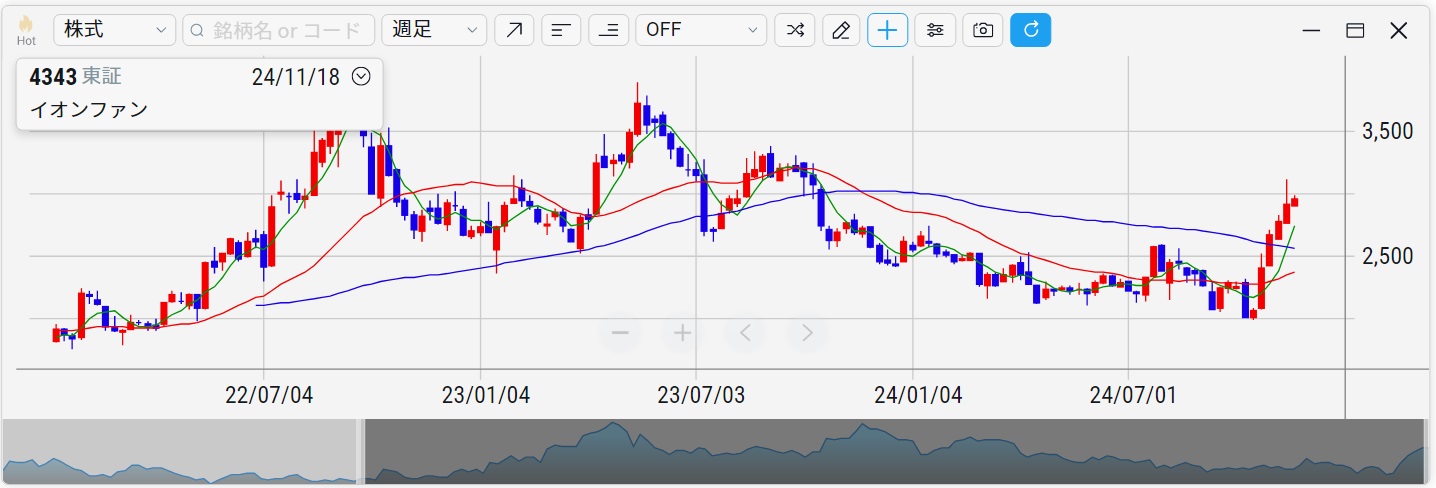This screenshot has width=1436, height=488.
Task: Click the 24/01/04 date axis label
Action: [x=918, y=395]
